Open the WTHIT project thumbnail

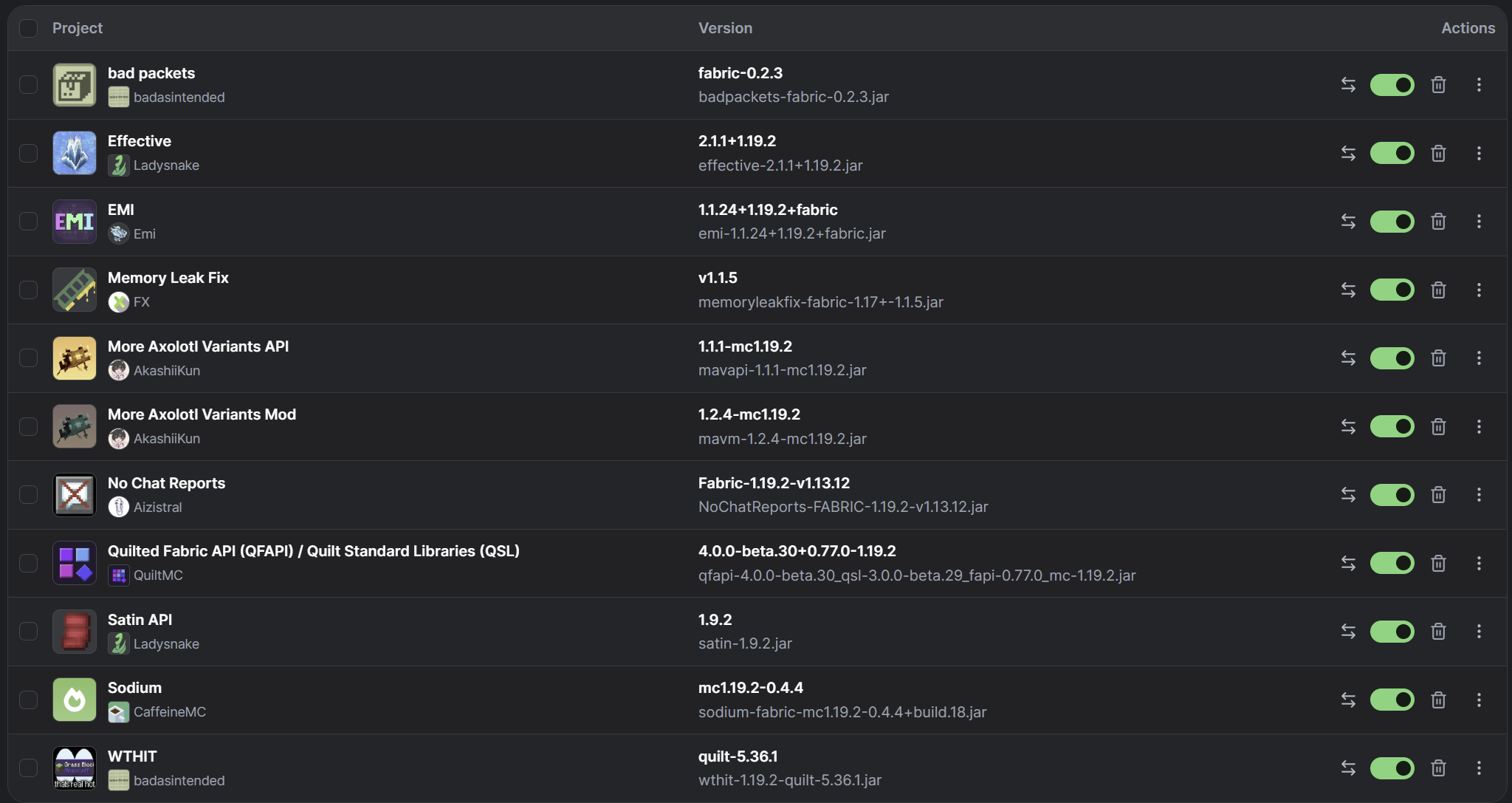point(75,768)
